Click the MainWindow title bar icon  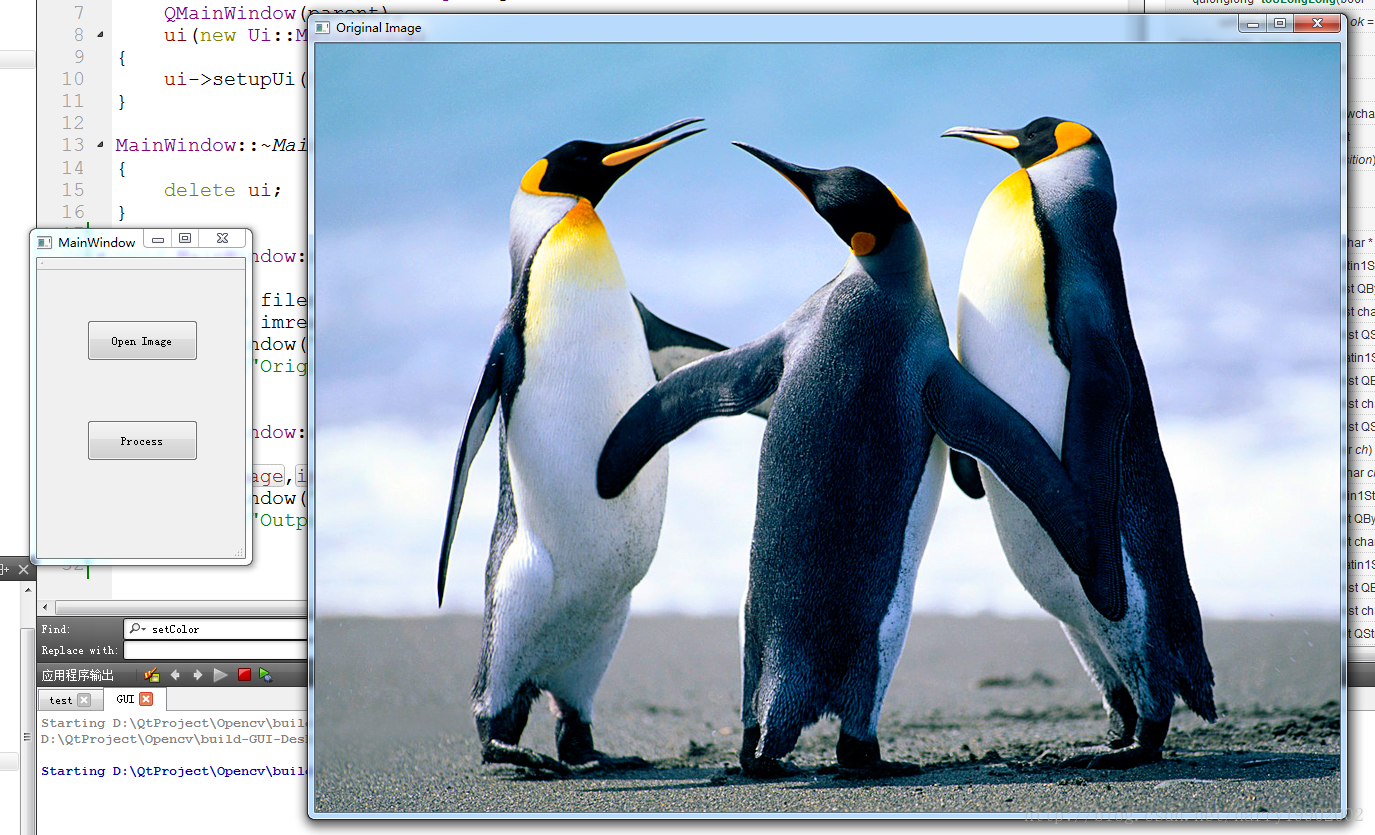click(44, 242)
